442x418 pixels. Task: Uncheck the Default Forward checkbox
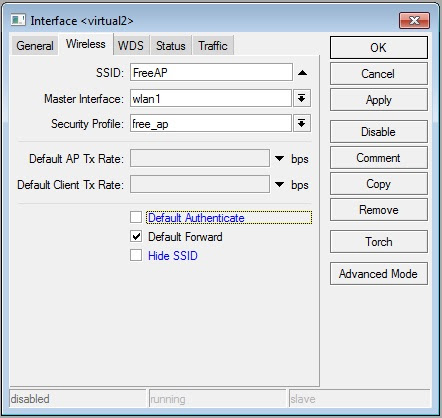point(136,237)
